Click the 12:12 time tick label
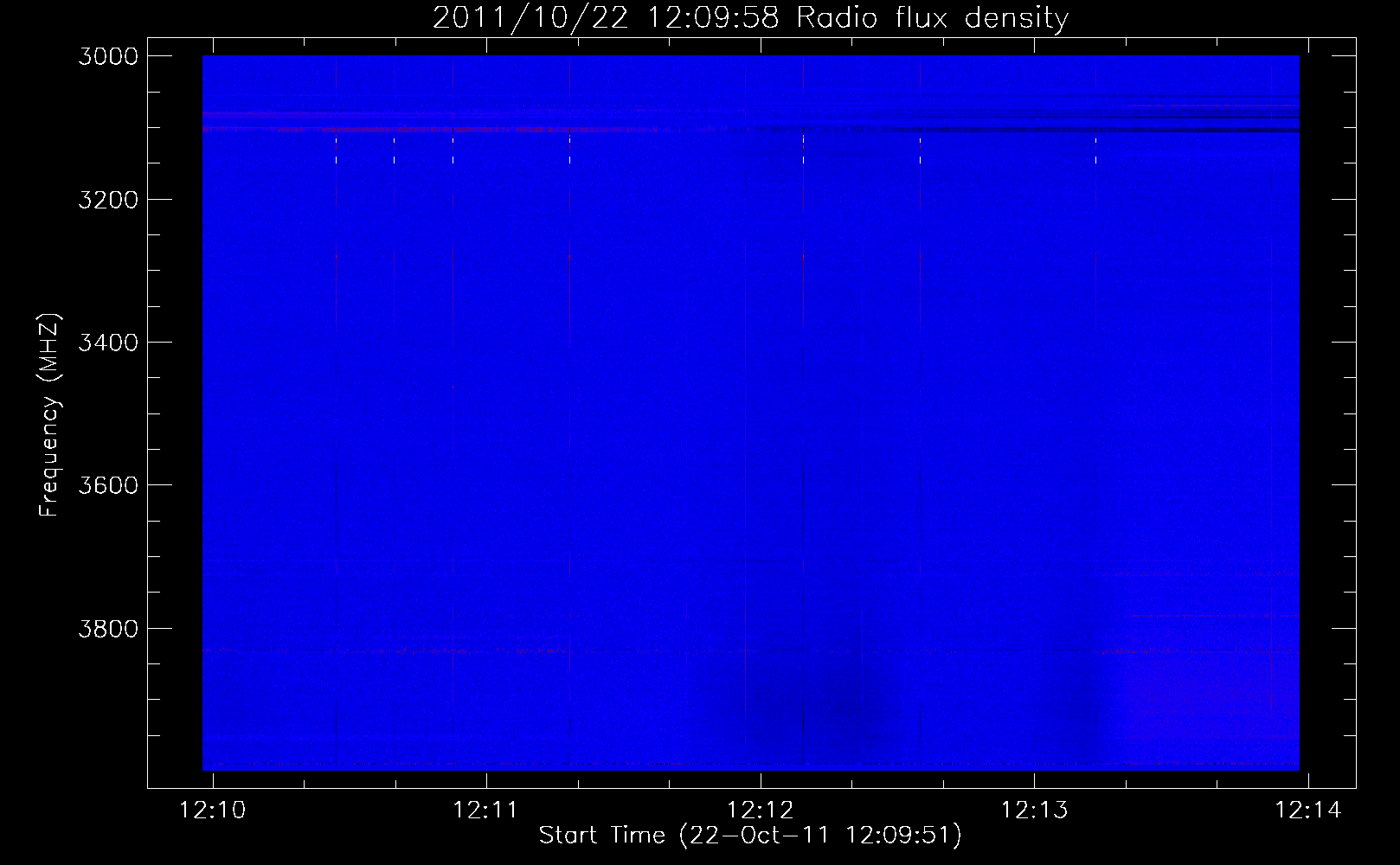The width and height of the screenshot is (1400, 865). pyautogui.click(x=760, y=810)
